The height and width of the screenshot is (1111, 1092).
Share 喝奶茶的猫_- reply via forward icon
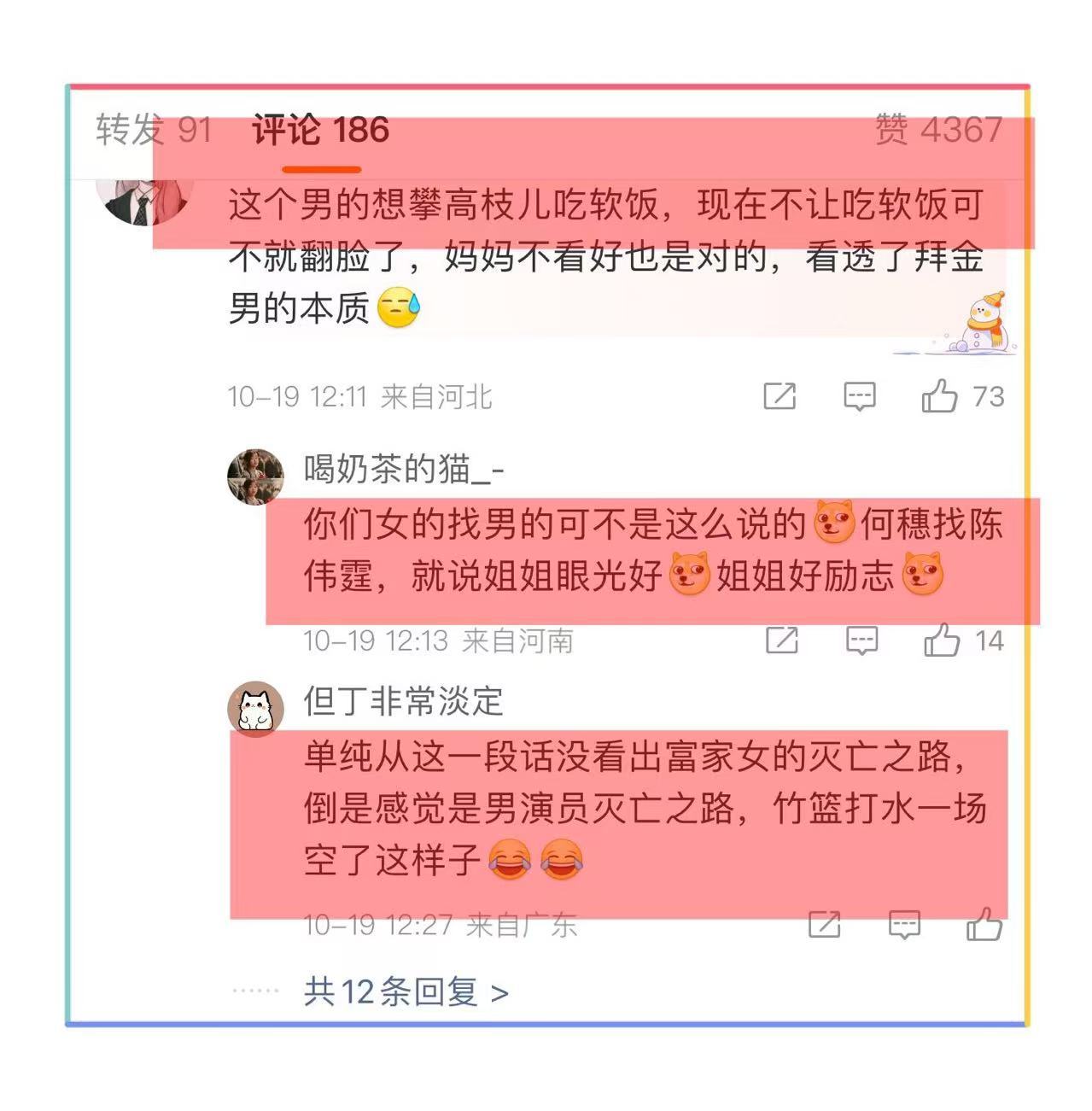782,640
